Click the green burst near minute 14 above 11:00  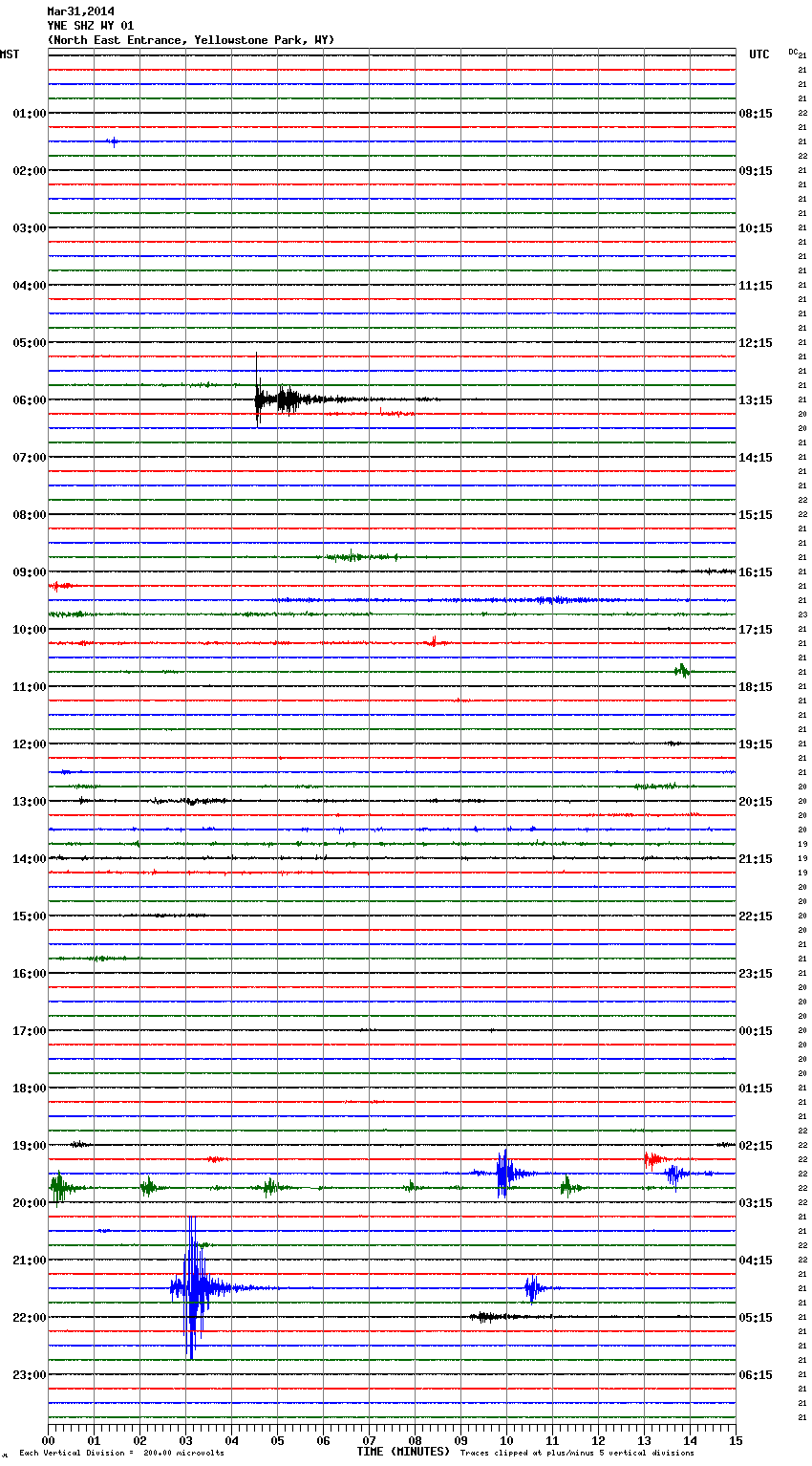681,671
